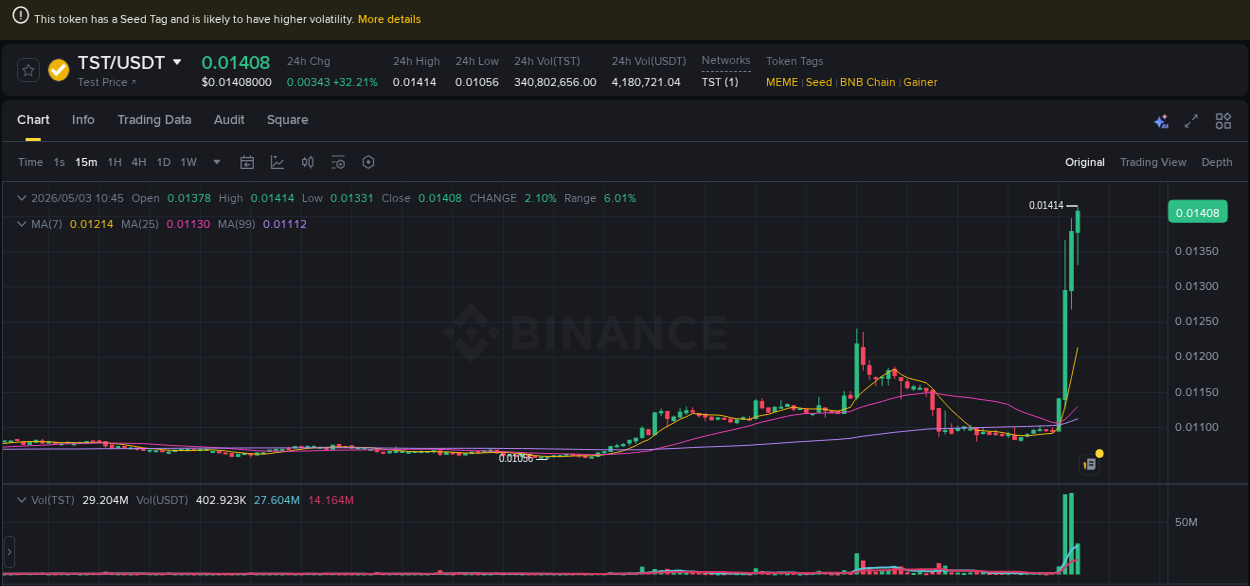Click the 0.01414 high price marker

coord(1046,206)
